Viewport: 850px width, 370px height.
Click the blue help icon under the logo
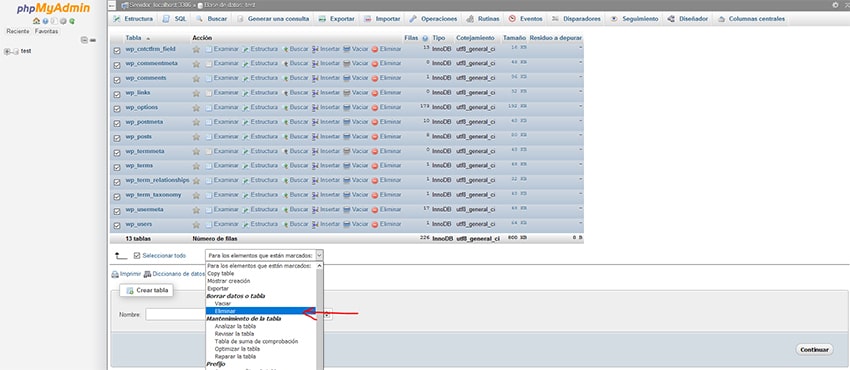click(x=46, y=21)
